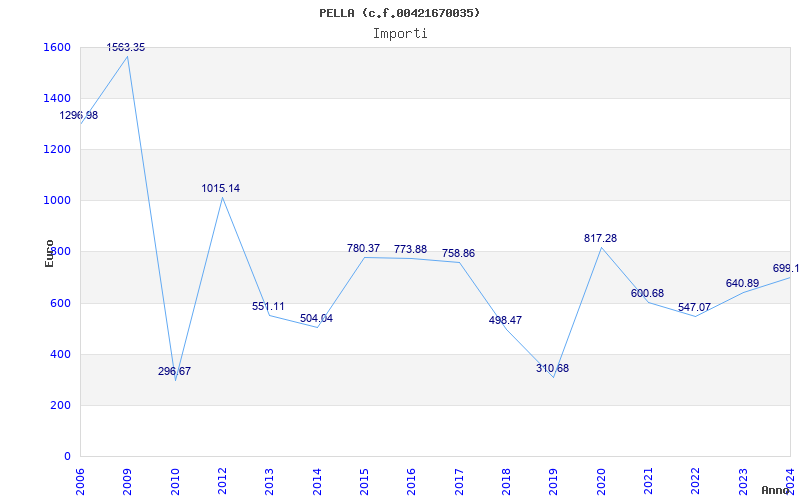Click the 600.68 data label
This screenshot has height=500, width=800.
[x=647, y=293]
